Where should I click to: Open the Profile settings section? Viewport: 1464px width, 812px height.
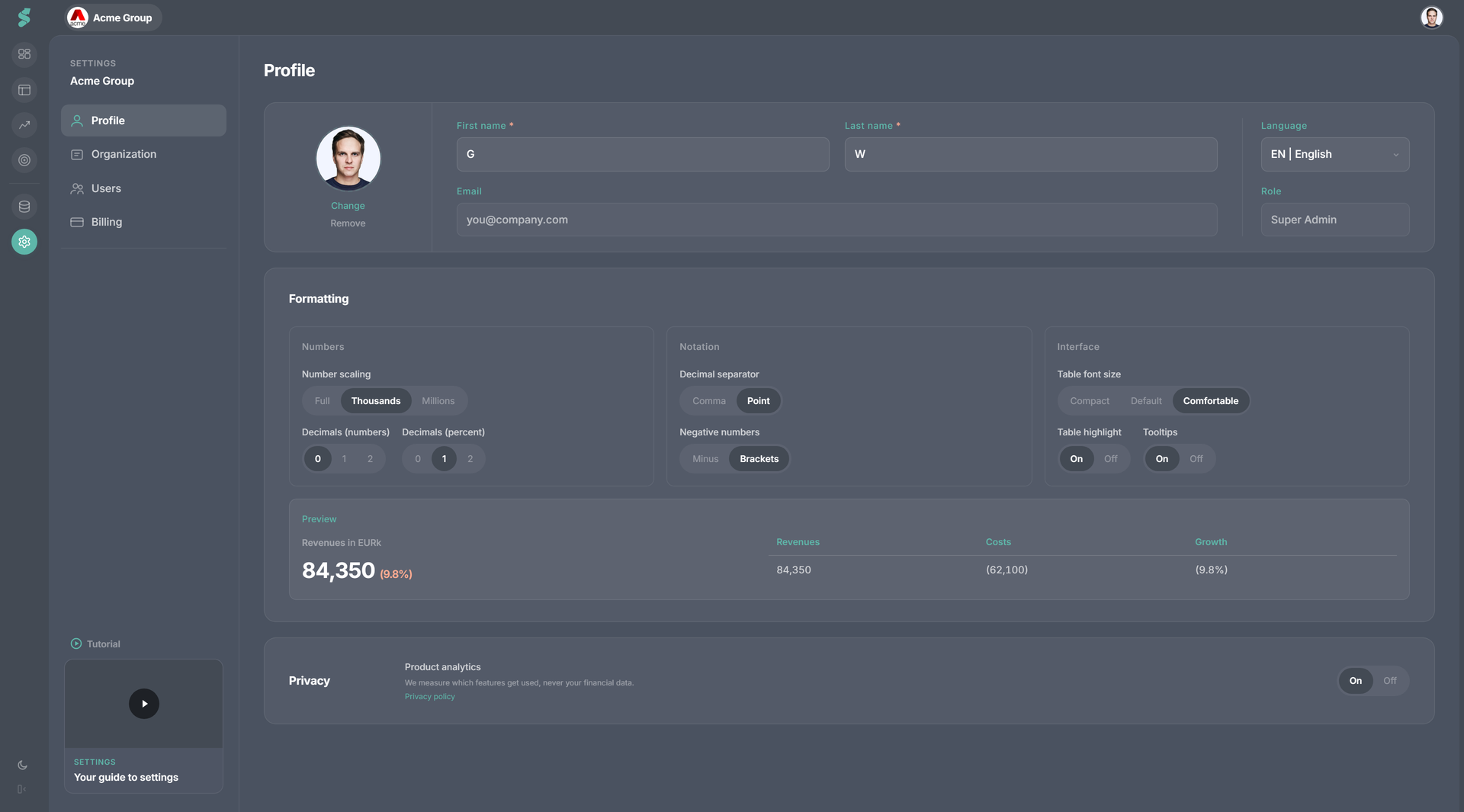[143, 120]
